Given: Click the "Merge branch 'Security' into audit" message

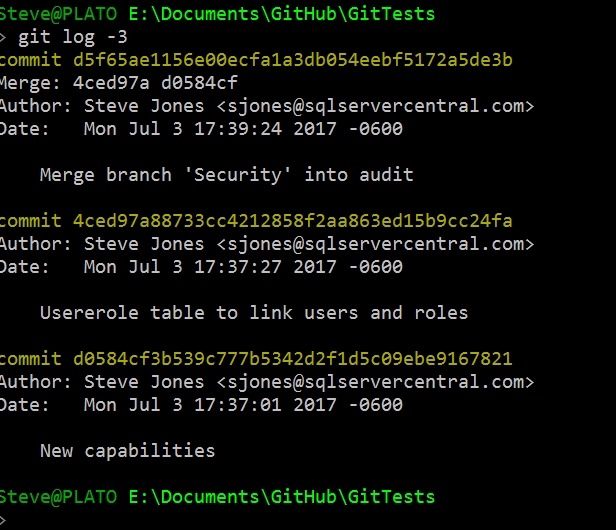Looking at the screenshot, I should [226, 175].
